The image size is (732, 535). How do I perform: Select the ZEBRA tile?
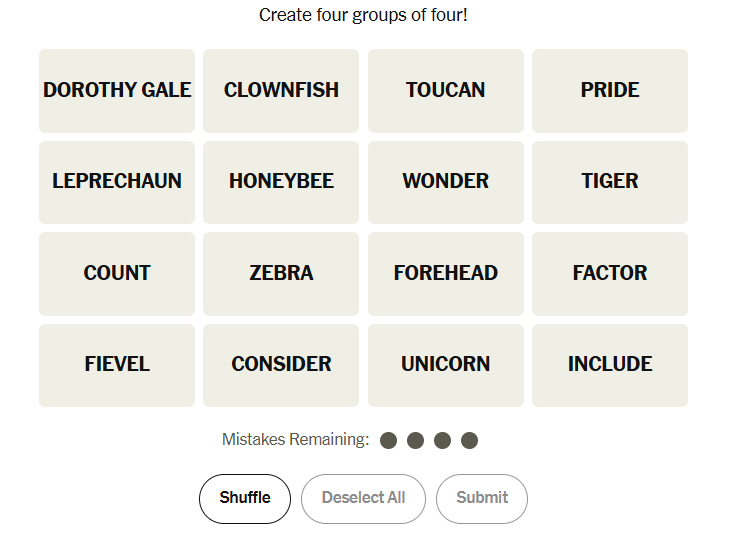pyautogui.click(x=281, y=273)
